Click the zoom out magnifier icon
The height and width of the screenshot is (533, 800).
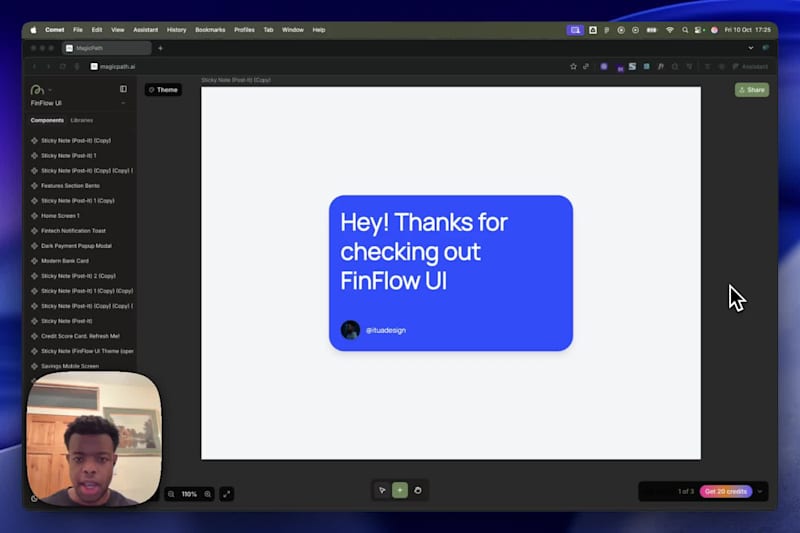pos(171,494)
